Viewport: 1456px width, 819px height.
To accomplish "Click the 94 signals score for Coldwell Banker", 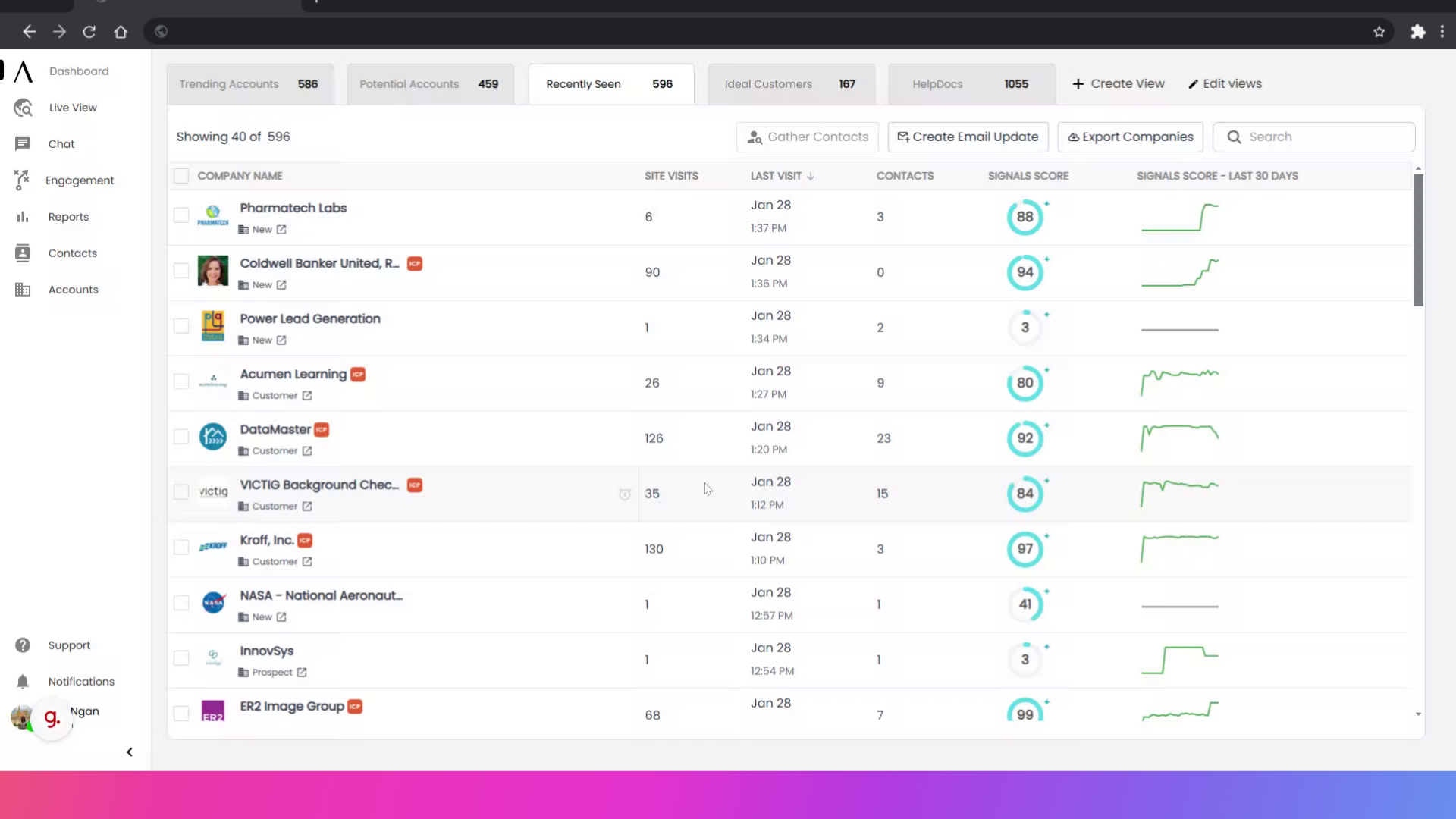I will [1025, 272].
